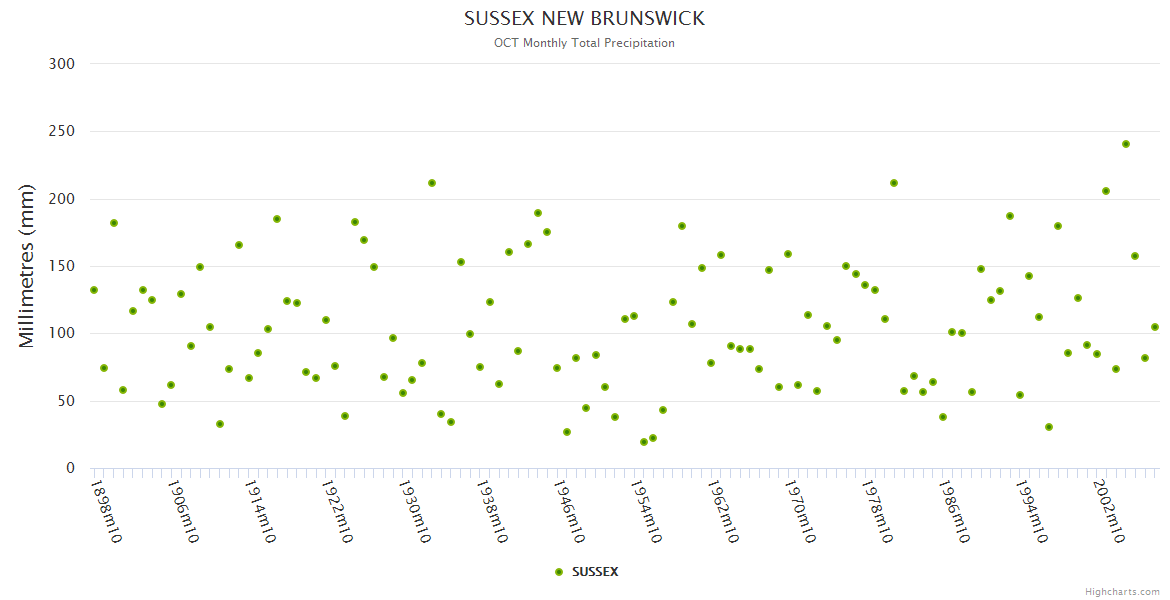The width and height of the screenshot is (1170, 600).
Task: Toggle the SUSSEX series legend item
Action: [x=586, y=572]
